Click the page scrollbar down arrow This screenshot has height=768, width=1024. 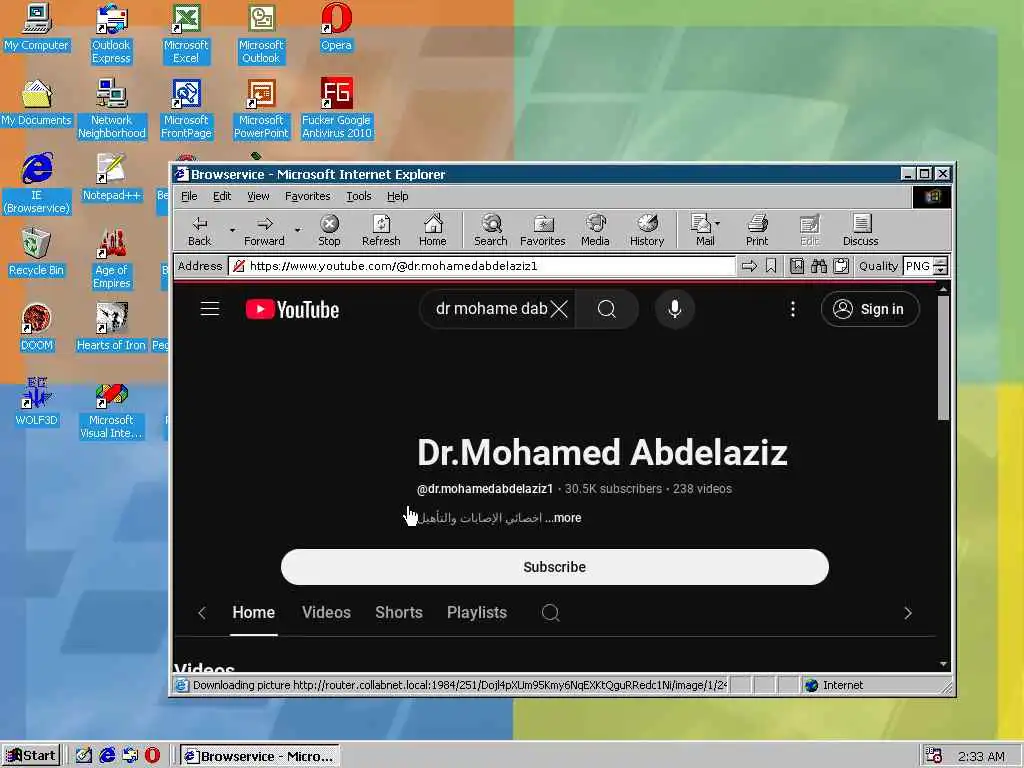click(x=943, y=664)
